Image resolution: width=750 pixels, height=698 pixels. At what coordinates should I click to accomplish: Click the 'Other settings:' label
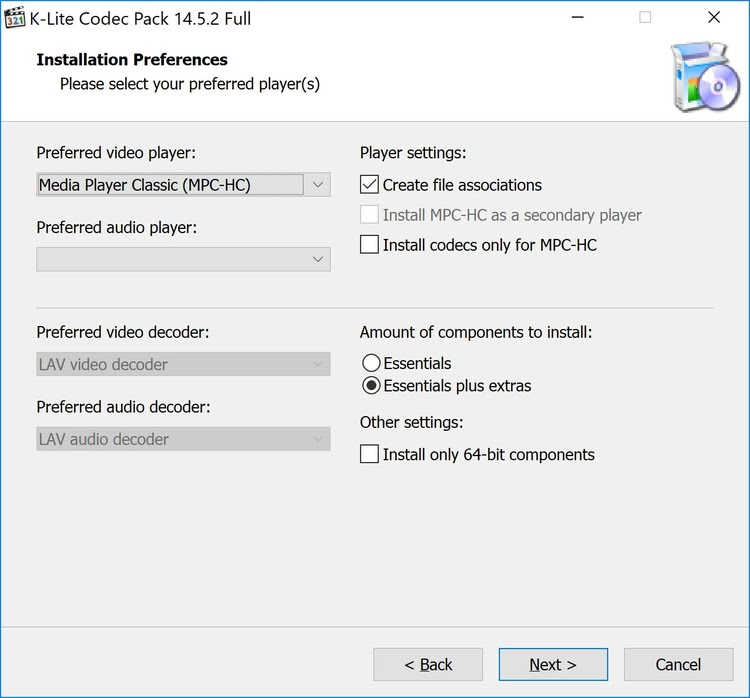[411, 422]
